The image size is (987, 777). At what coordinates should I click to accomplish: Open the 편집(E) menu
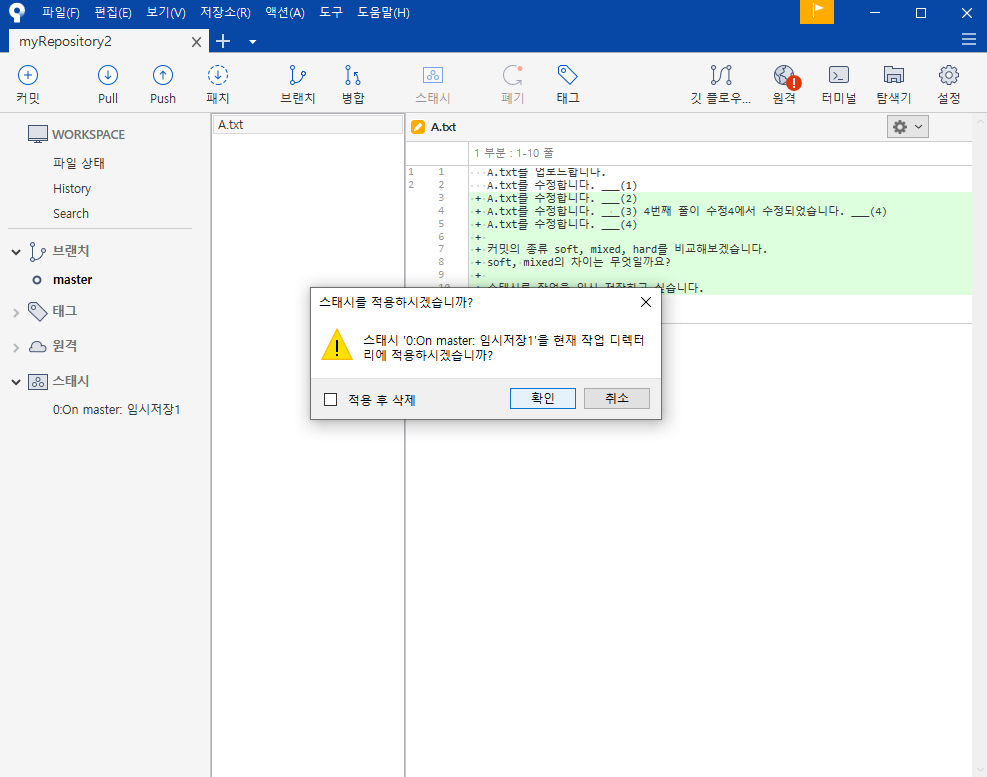[113, 13]
